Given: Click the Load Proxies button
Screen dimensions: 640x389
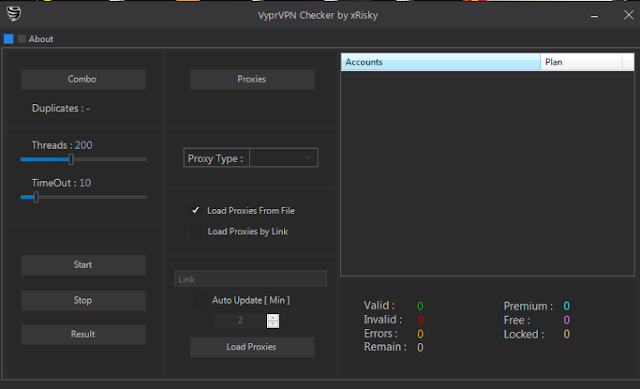Looking at the screenshot, I should (x=252, y=347).
